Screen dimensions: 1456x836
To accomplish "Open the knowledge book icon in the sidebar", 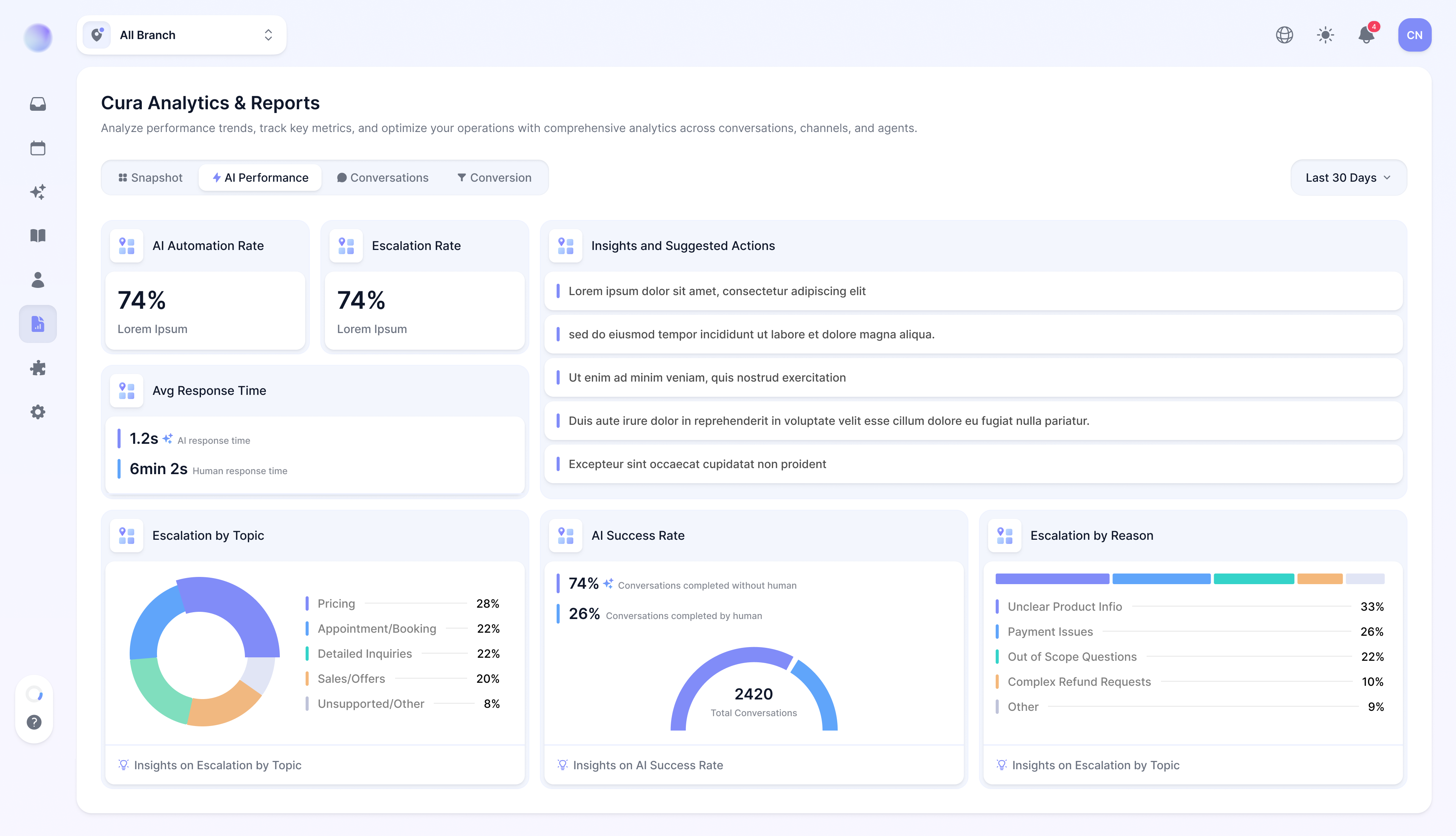I will tap(38, 236).
